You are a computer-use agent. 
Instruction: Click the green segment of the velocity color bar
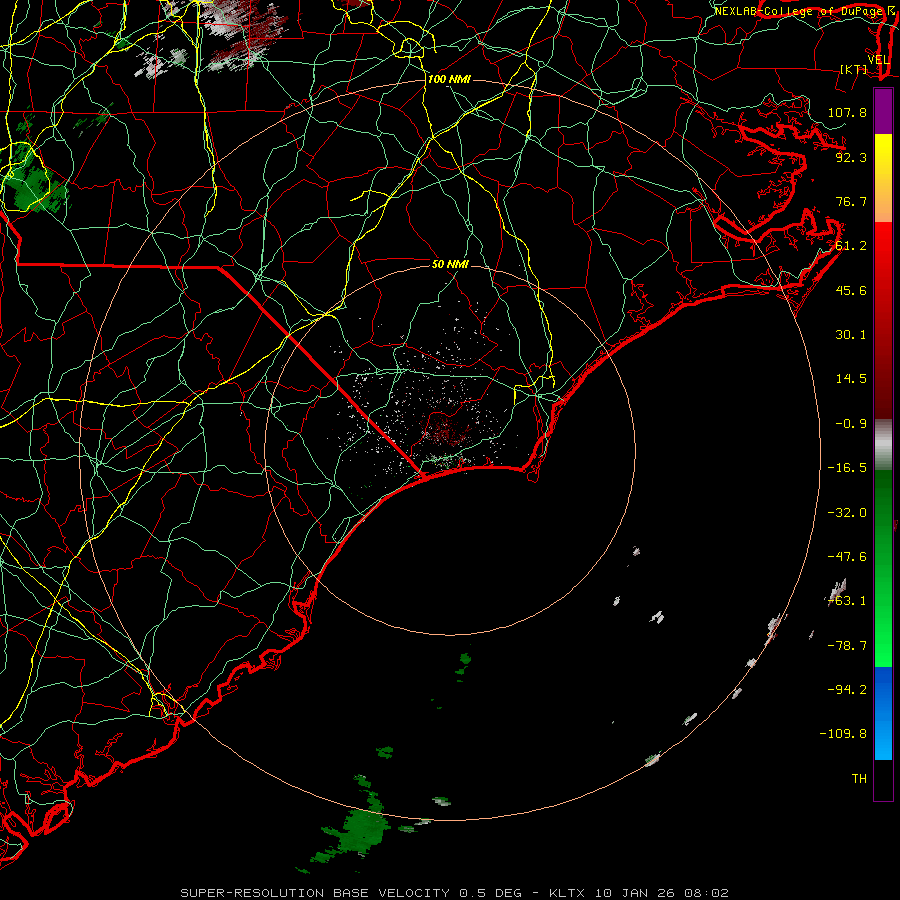click(x=883, y=568)
